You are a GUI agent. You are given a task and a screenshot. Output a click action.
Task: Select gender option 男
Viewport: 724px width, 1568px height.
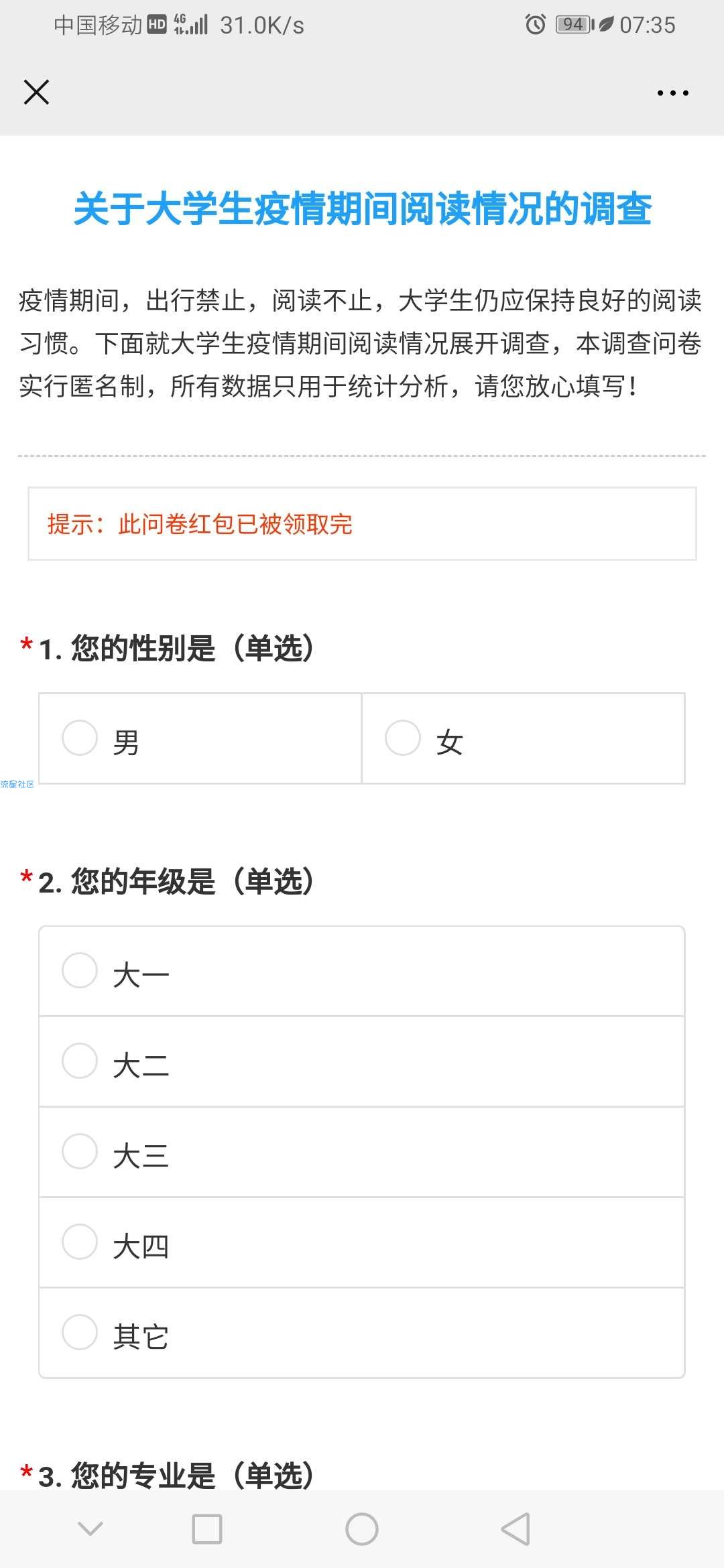(x=200, y=738)
